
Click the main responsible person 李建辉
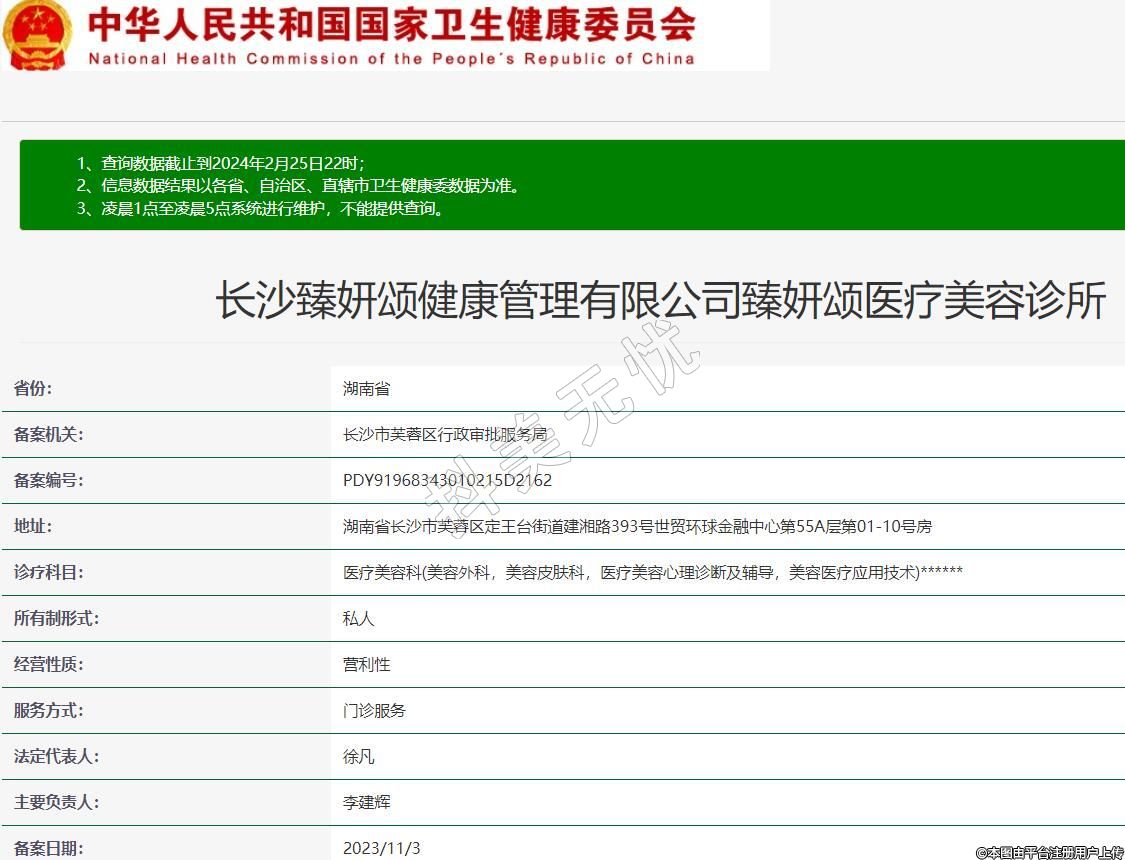[366, 803]
